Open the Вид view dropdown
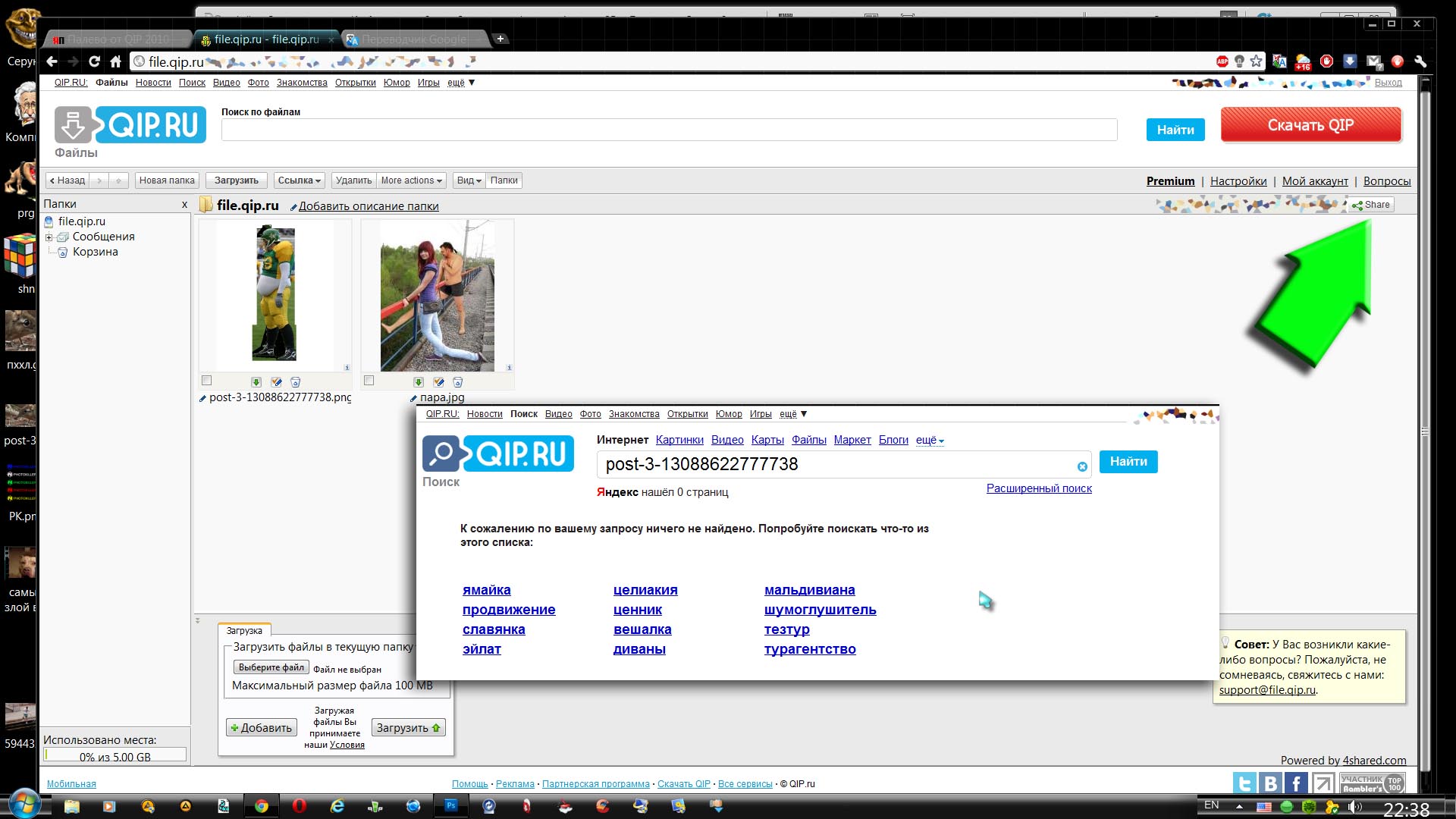Viewport: 1456px width, 819px height. [x=469, y=180]
